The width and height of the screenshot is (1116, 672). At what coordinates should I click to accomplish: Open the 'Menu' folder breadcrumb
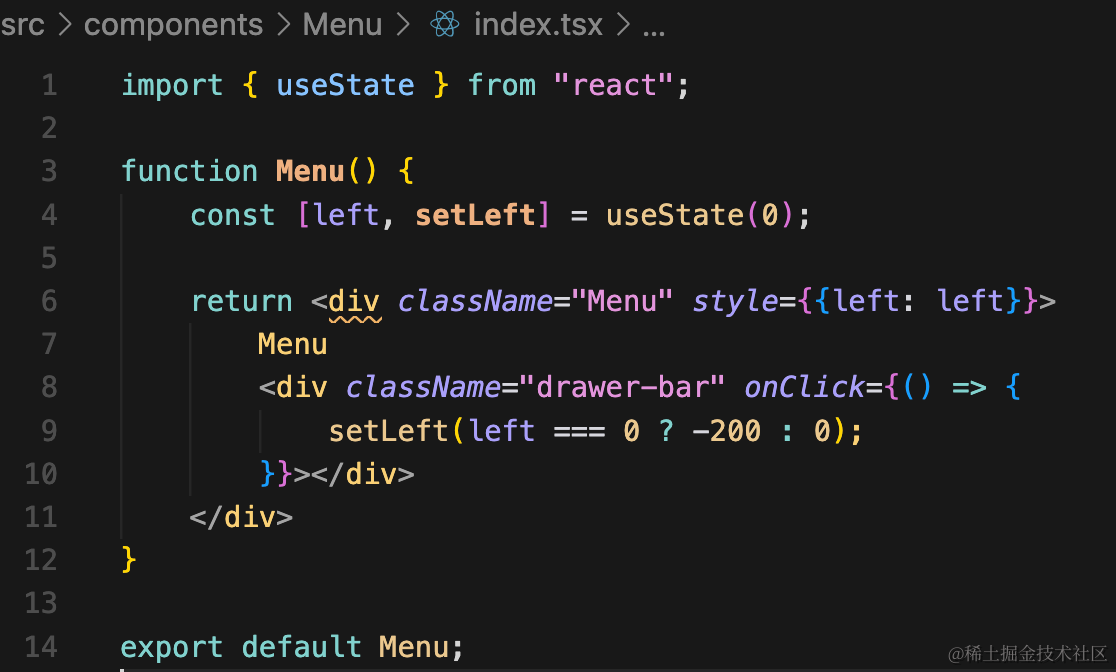pos(342,25)
